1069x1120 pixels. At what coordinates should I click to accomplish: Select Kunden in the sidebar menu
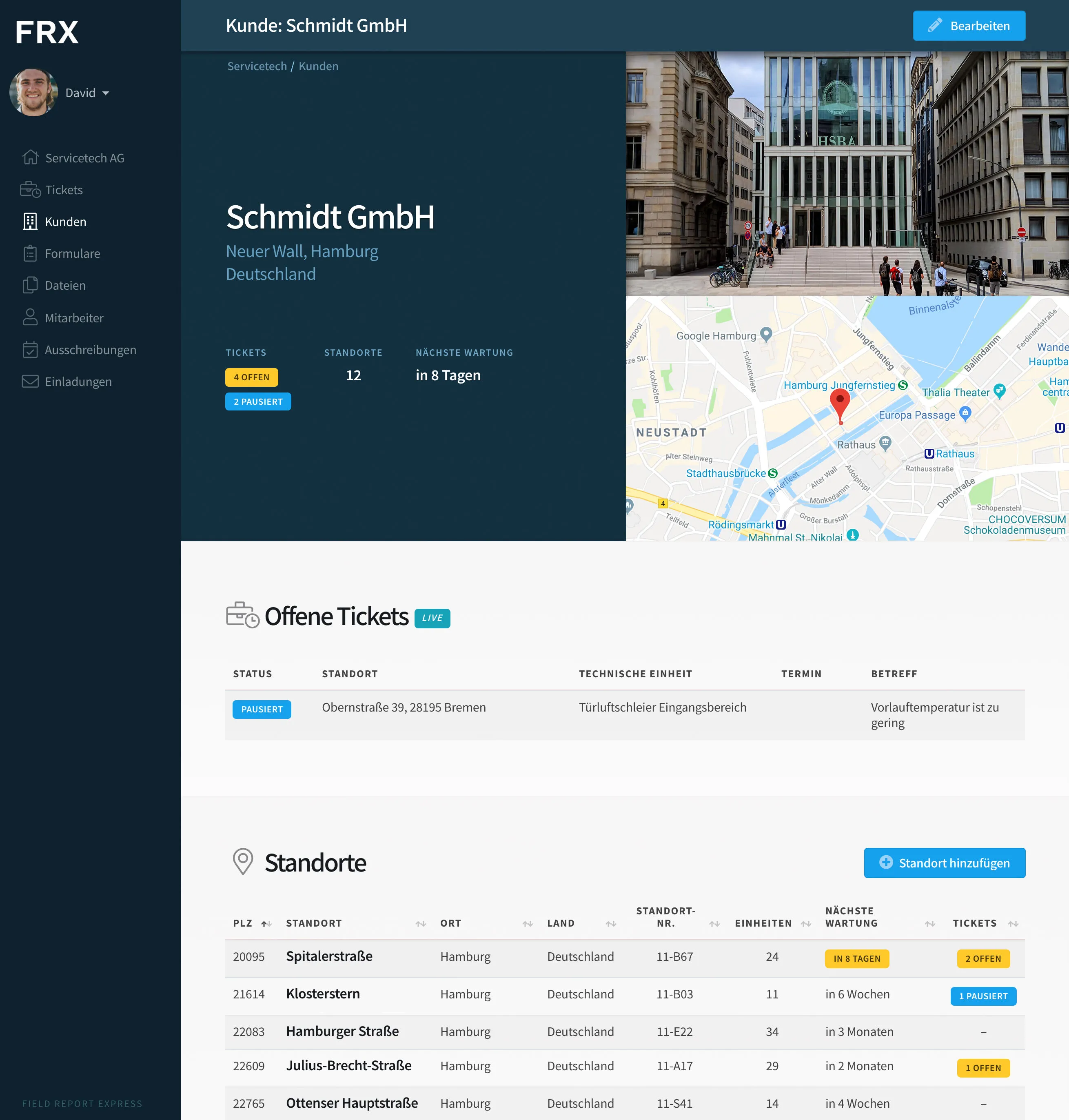[x=66, y=222]
